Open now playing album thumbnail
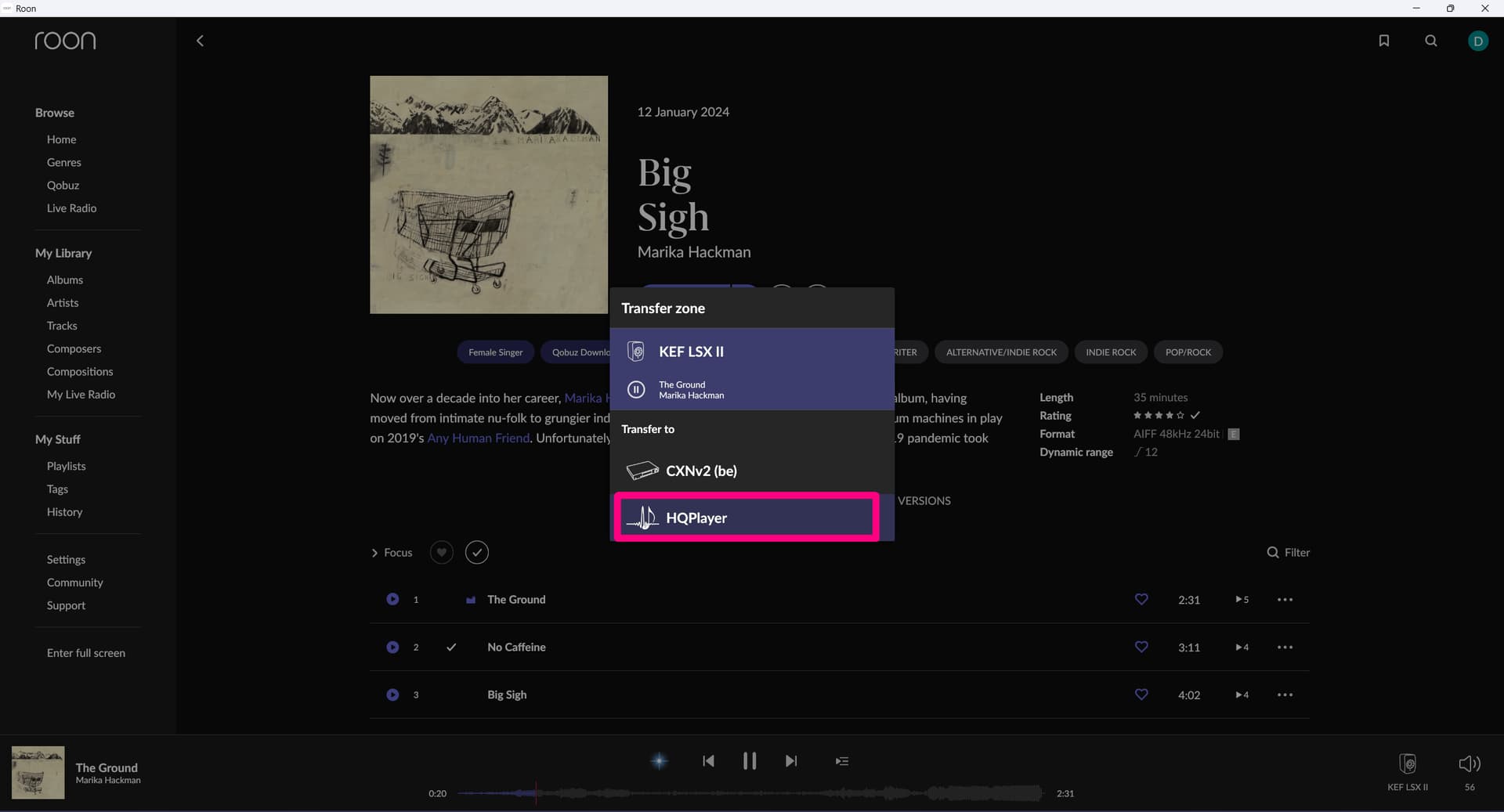 point(38,773)
